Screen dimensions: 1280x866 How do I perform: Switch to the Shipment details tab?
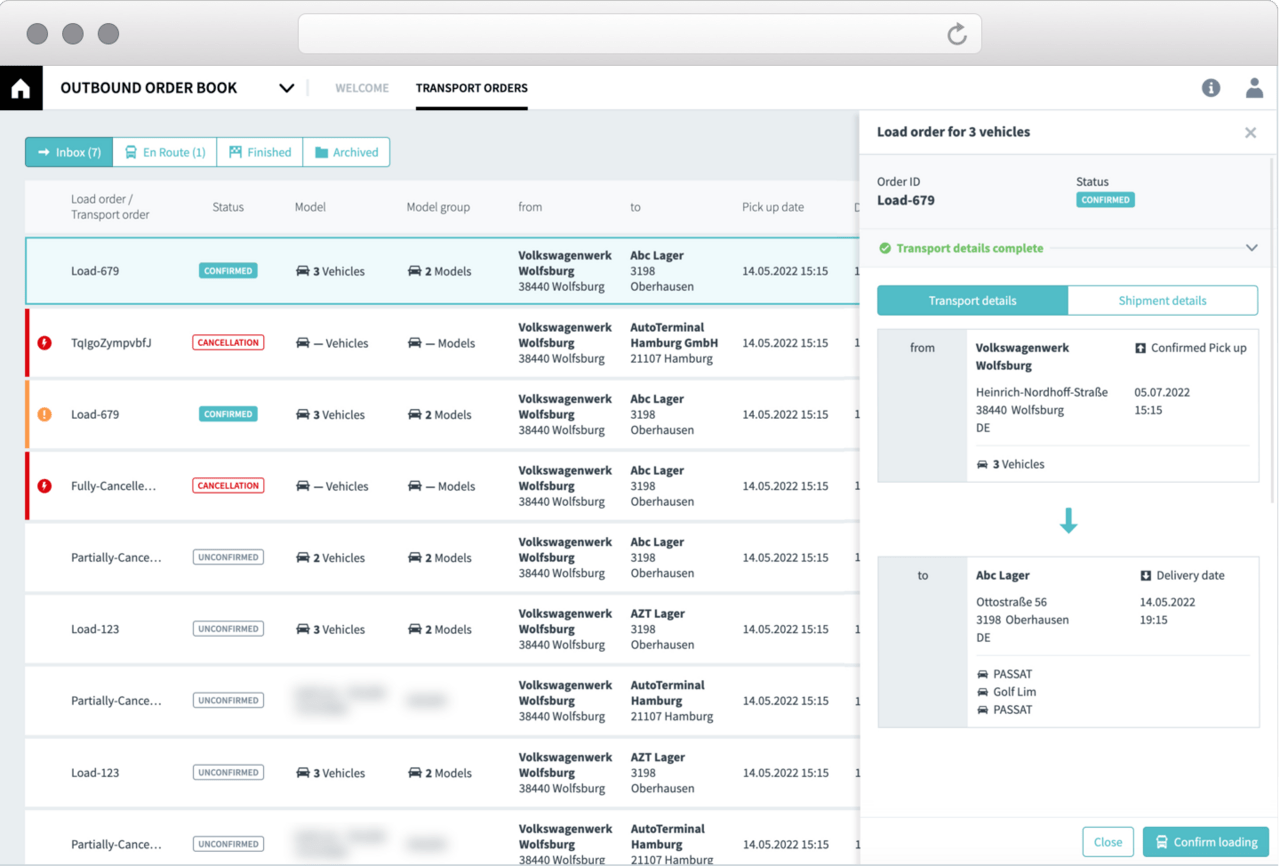(1163, 300)
